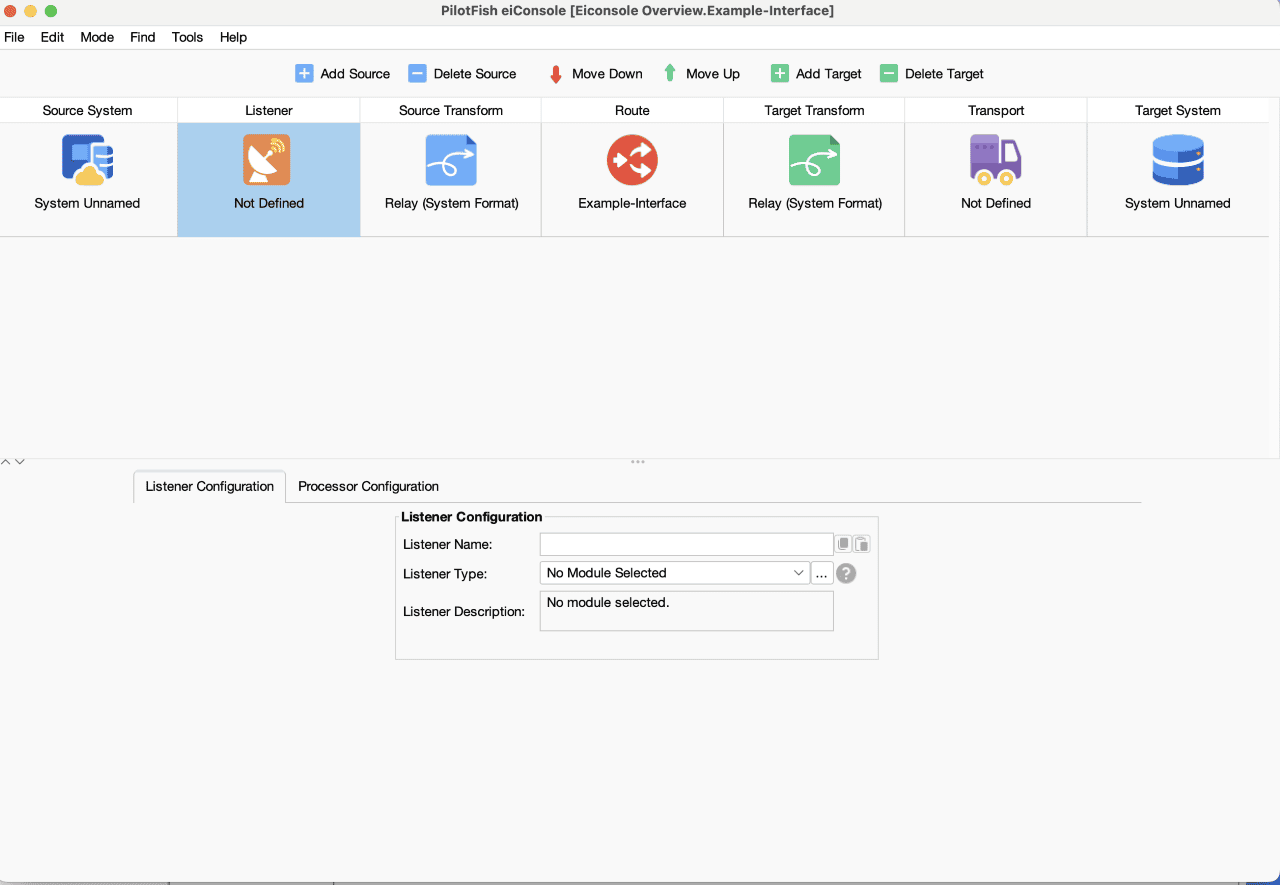Click the paste icon beside Listener Name
The image size is (1280, 885).
click(862, 544)
